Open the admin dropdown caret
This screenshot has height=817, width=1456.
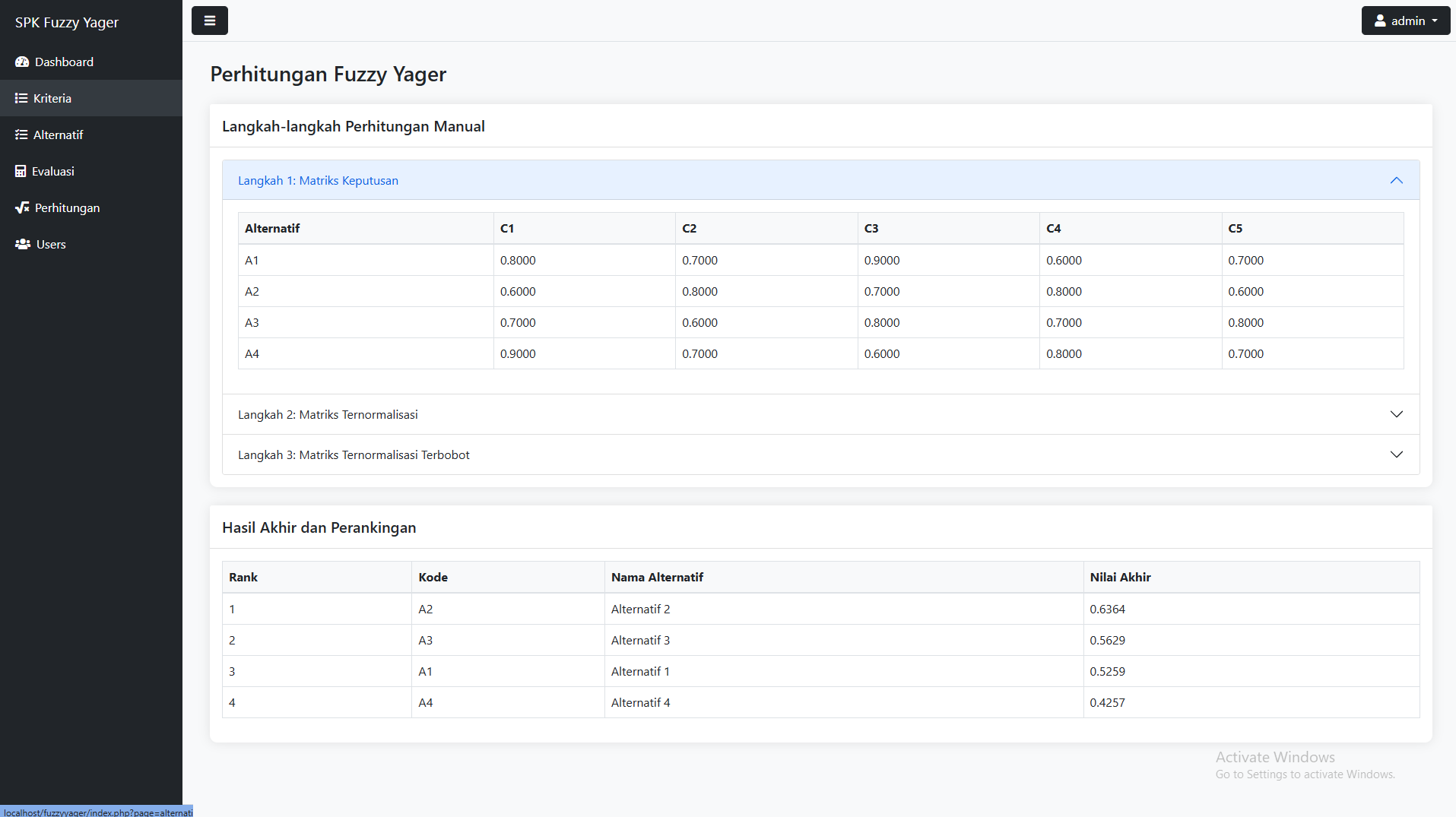click(1435, 21)
